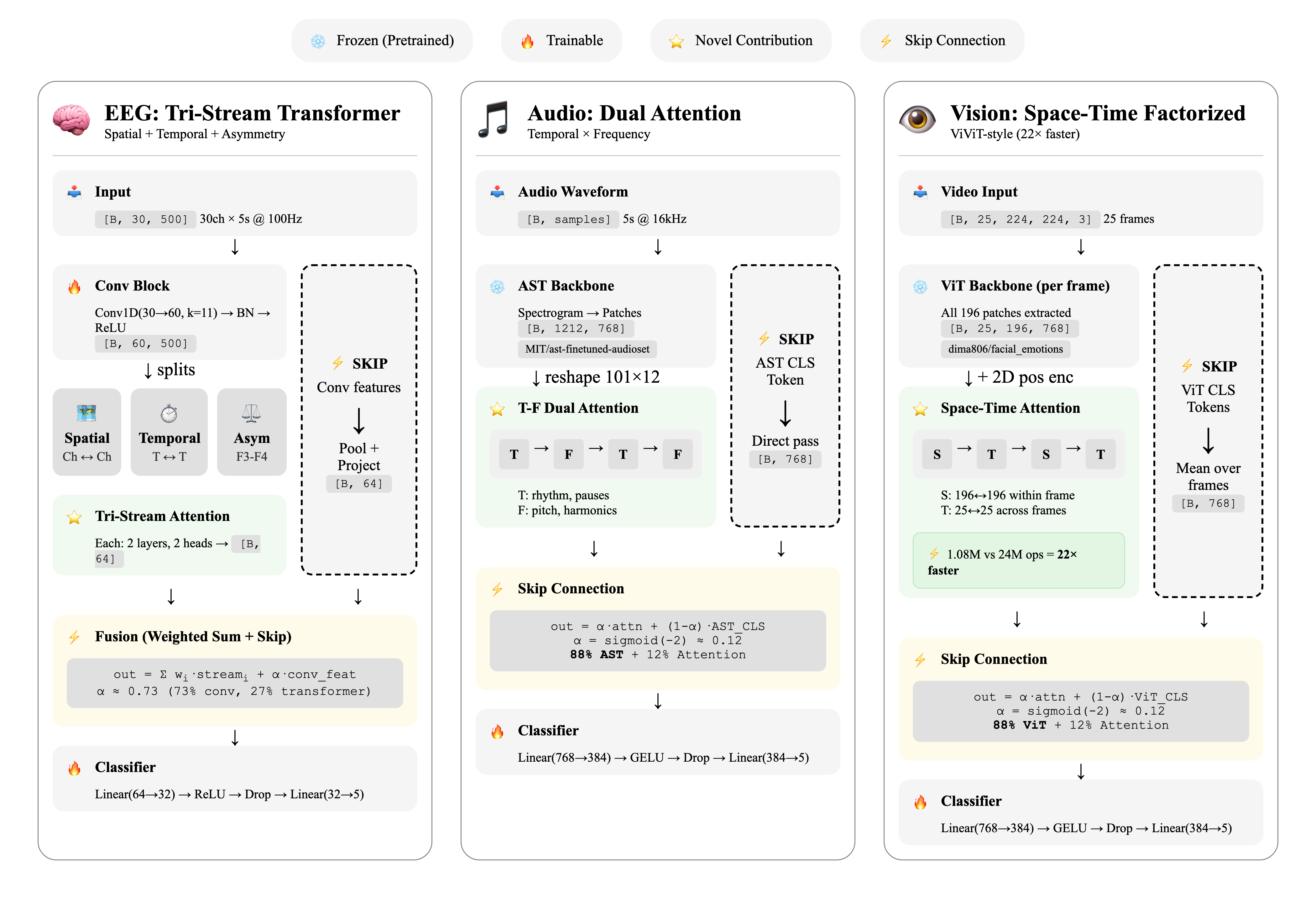Click the first S block in Space-Time Attention
This screenshot has width=1316, height=898.
(937, 454)
